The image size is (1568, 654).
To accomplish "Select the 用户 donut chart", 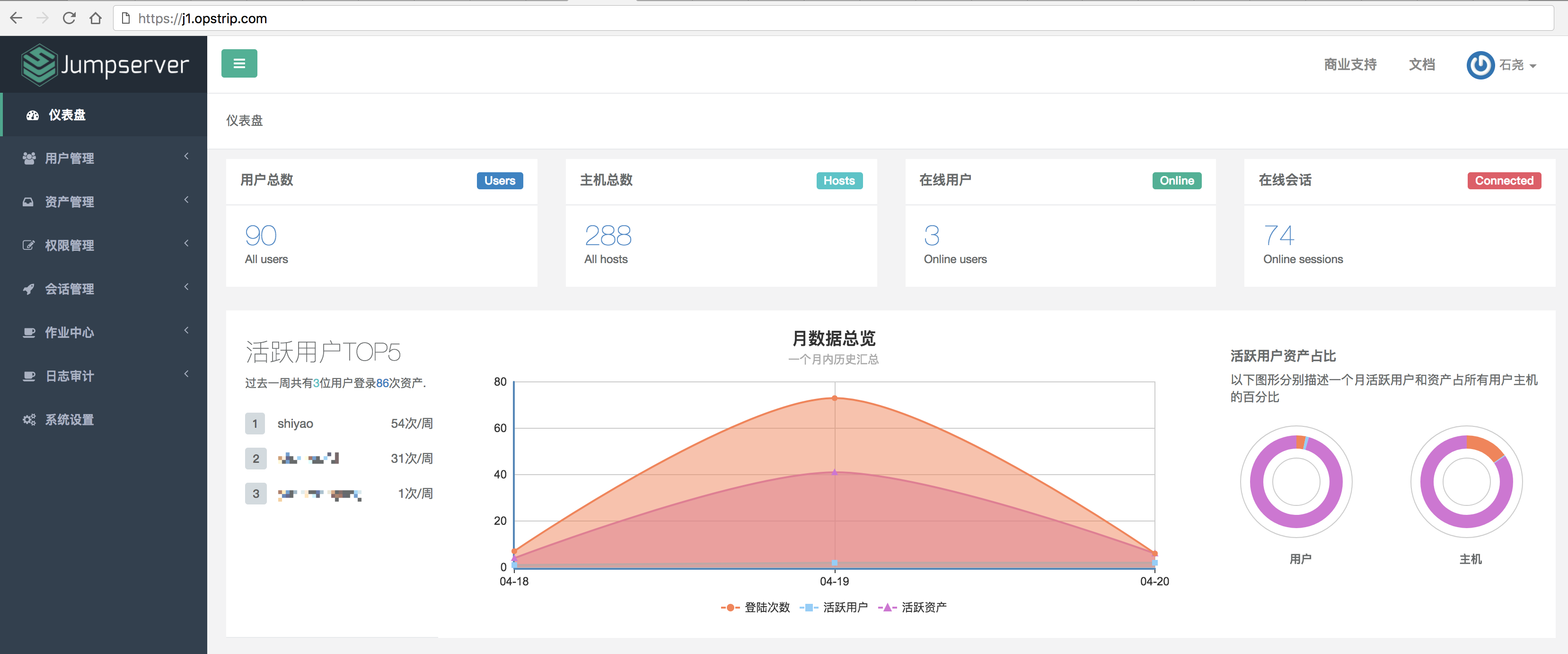I will 1296,482.
